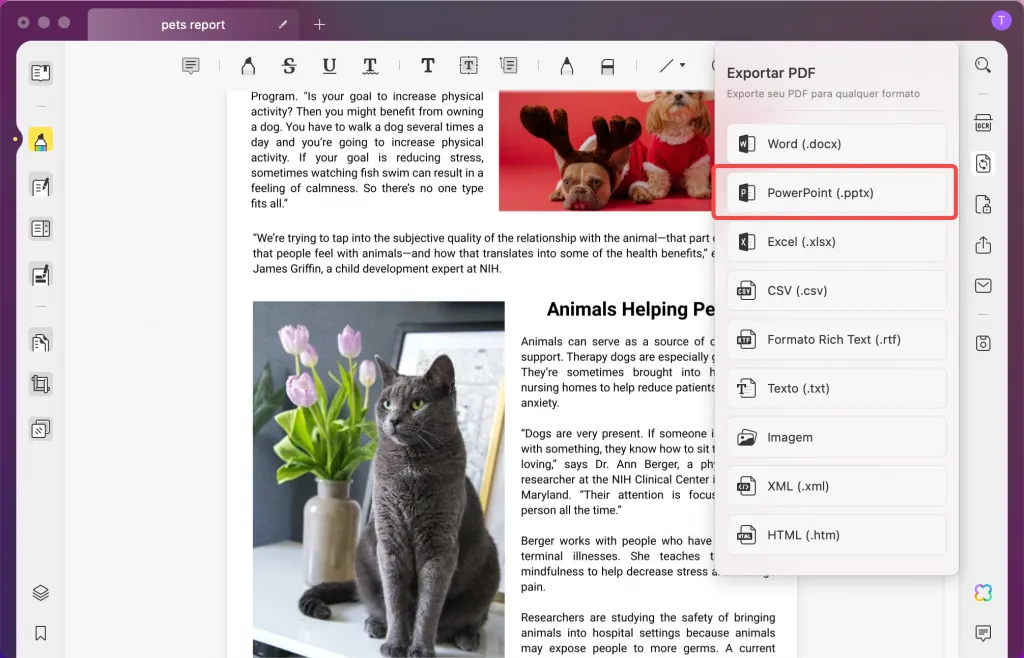
Task: Open the Text Box tool
Action: (x=468, y=65)
